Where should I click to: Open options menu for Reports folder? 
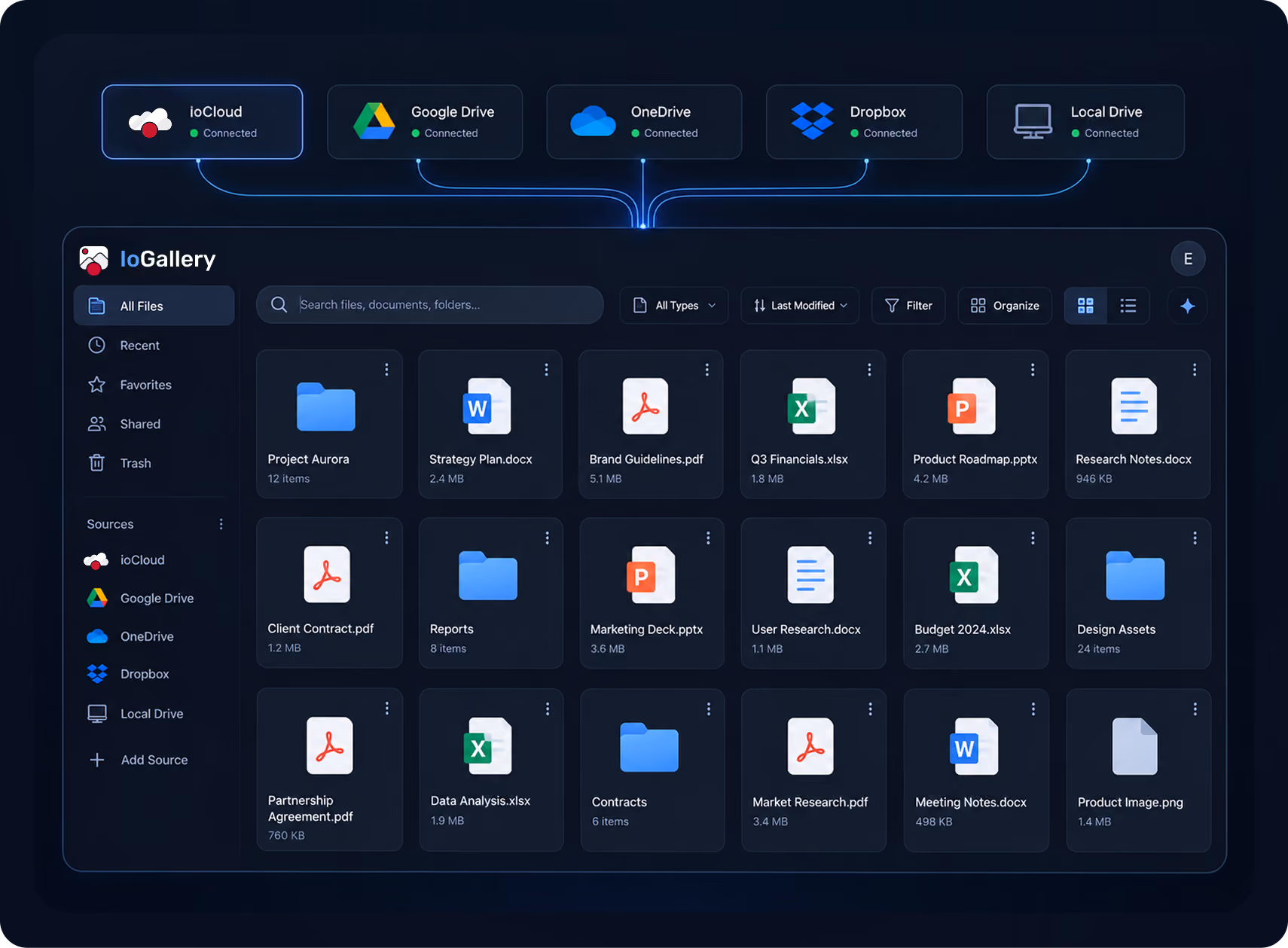(x=547, y=538)
